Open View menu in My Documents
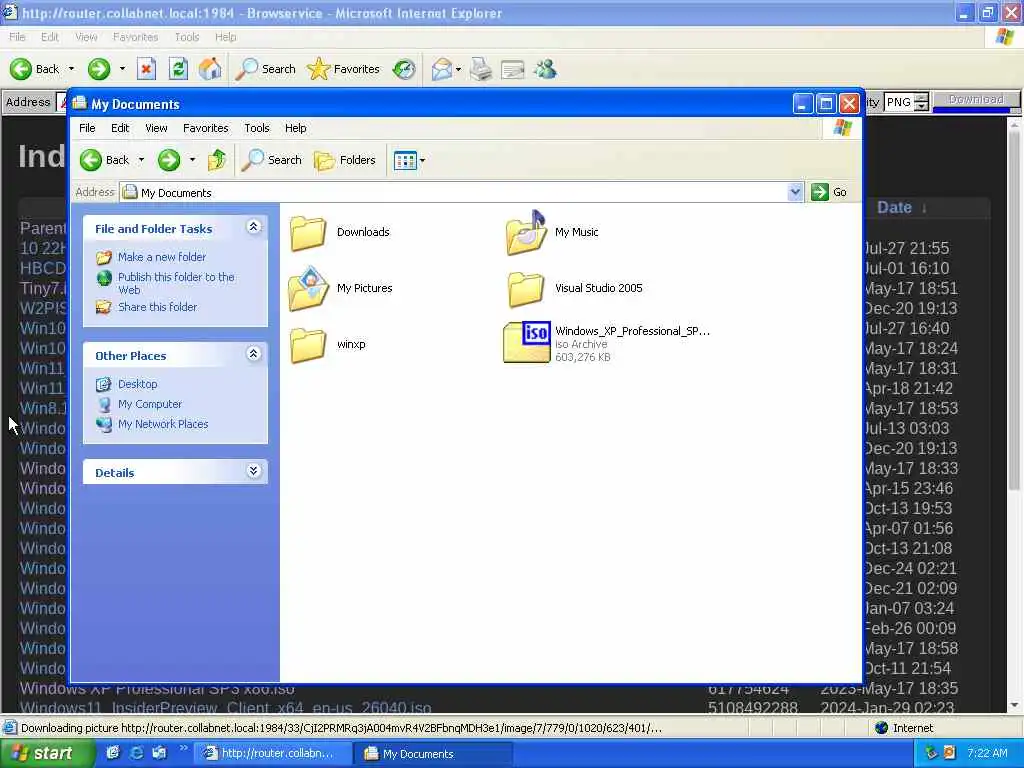Image resolution: width=1024 pixels, height=768 pixels. point(156,128)
